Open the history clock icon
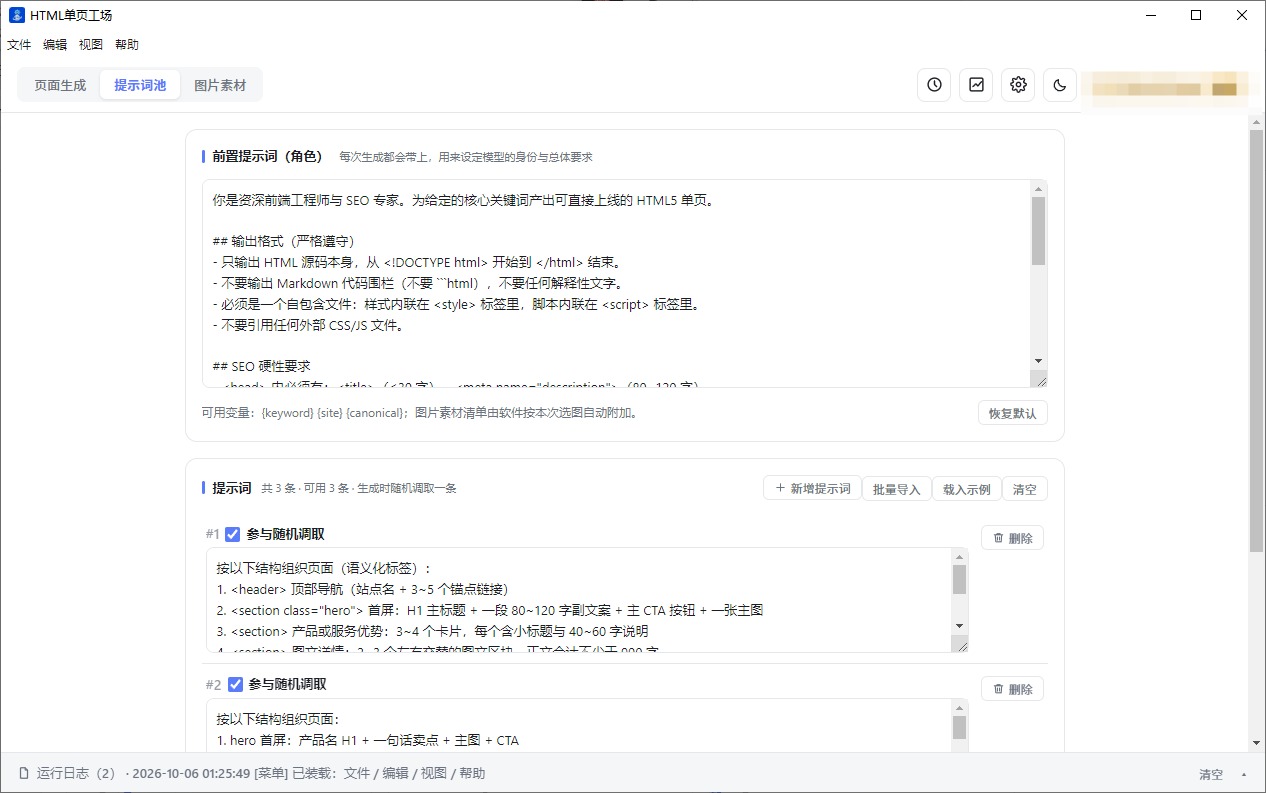 tap(934, 85)
